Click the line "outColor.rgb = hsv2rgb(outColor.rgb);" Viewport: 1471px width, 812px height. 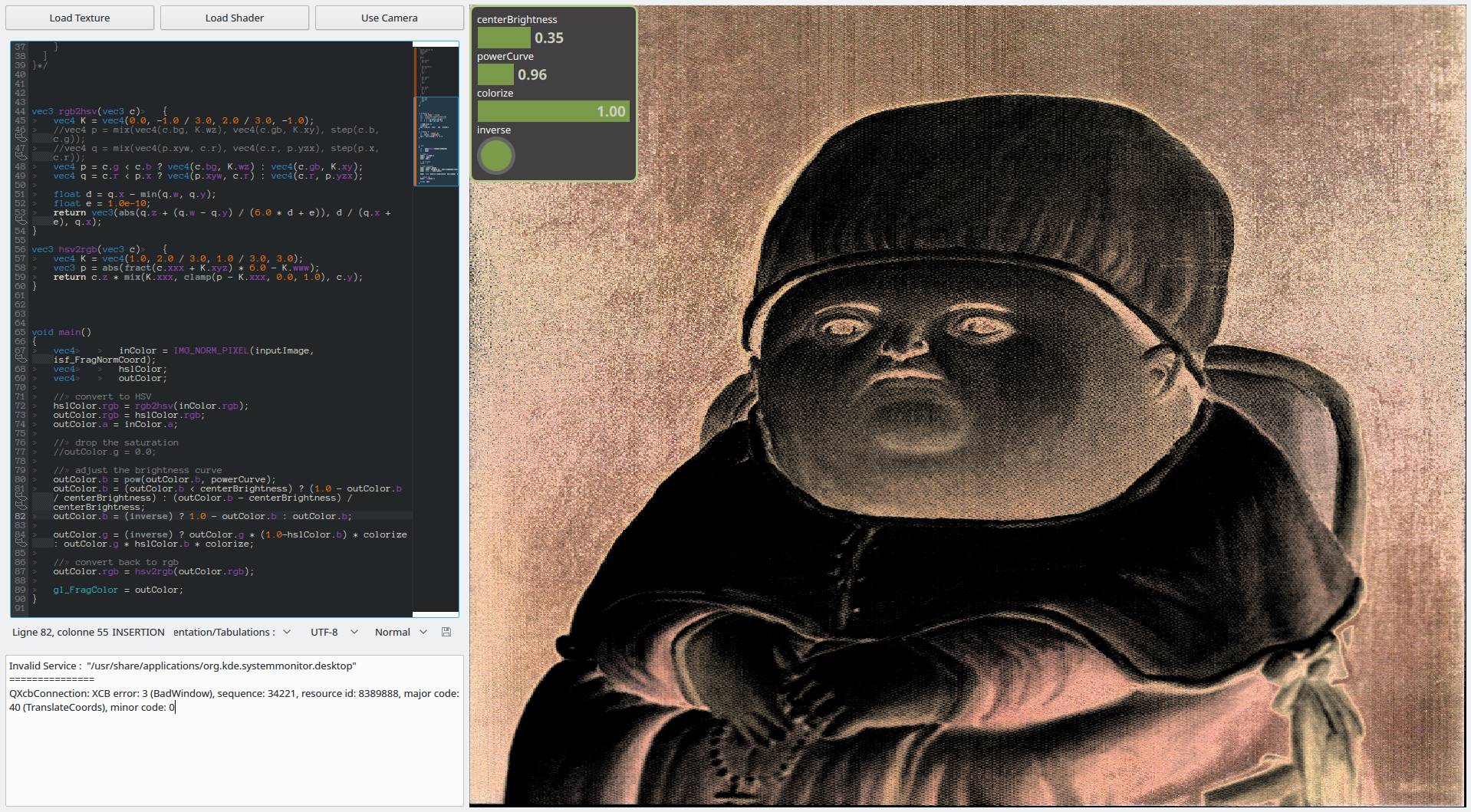click(x=153, y=571)
